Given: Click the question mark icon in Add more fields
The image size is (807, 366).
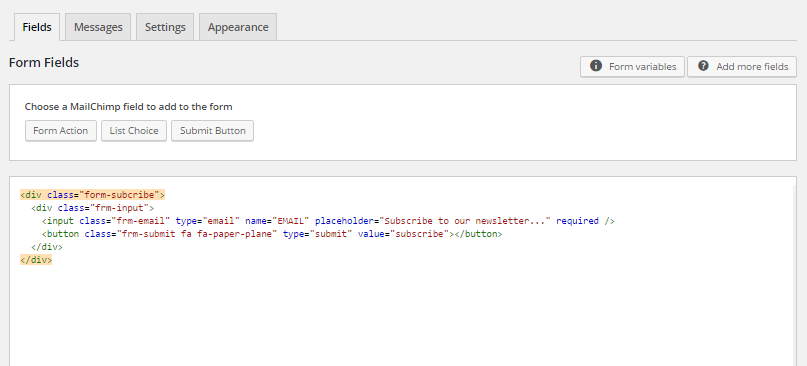Looking at the screenshot, I should coord(703,66).
